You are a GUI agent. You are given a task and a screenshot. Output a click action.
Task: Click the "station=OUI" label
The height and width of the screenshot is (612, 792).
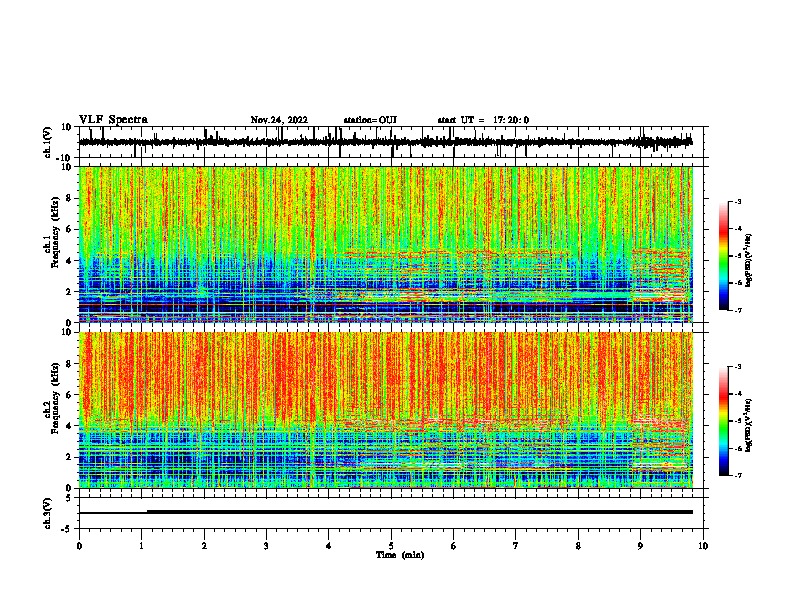[x=370, y=120]
